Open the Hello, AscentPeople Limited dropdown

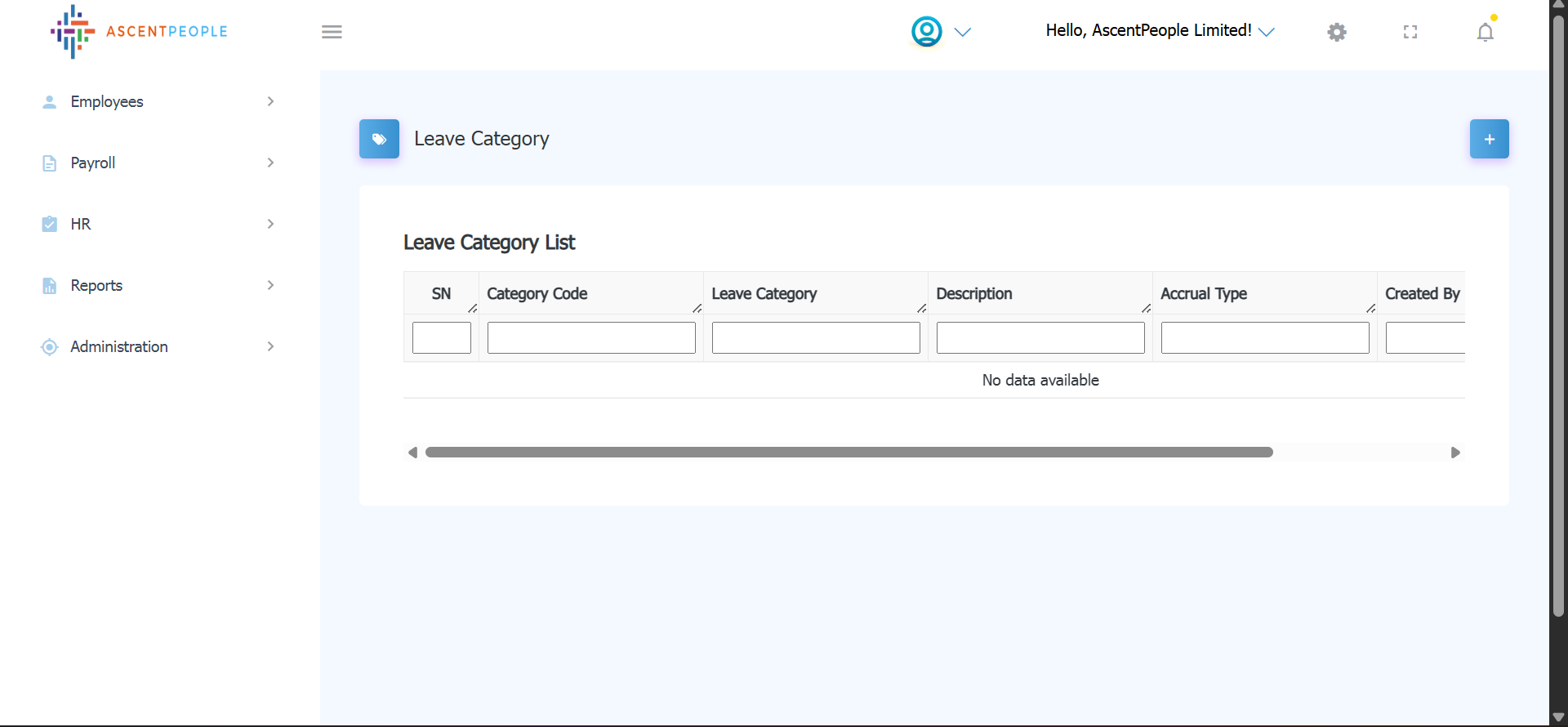click(1160, 31)
